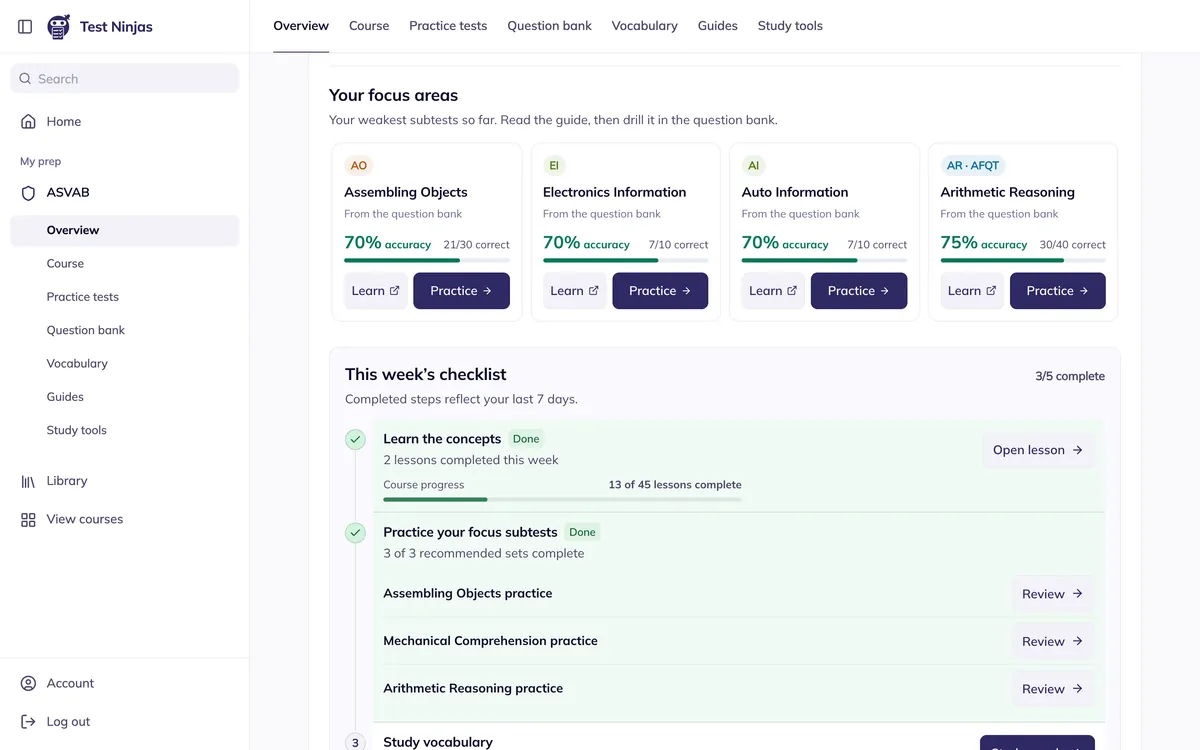1200x750 pixels.
Task: Click the AR · AFQT badge
Action: tap(973, 166)
